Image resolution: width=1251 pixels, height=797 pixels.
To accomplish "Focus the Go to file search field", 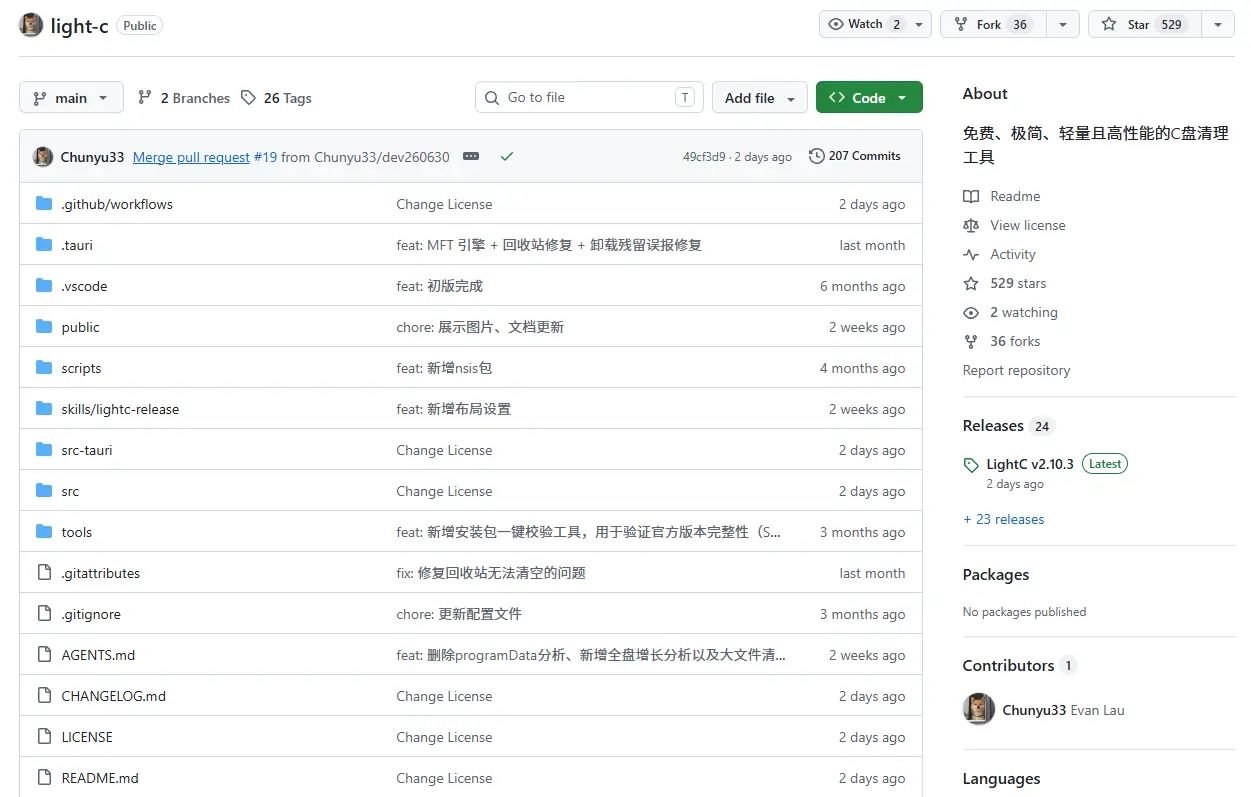I will click(589, 97).
